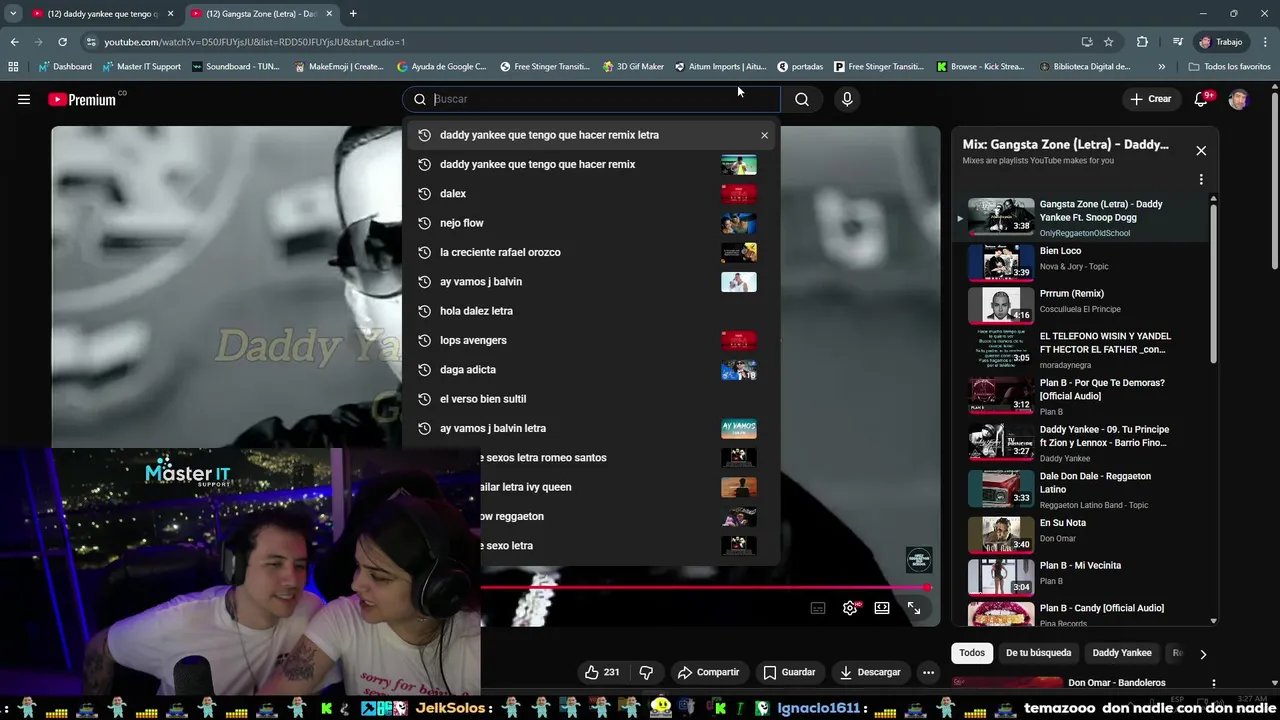The height and width of the screenshot is (720, 1280).
Task: Select the 'daga adicta' suggestion
Action: tap(591, 370)
